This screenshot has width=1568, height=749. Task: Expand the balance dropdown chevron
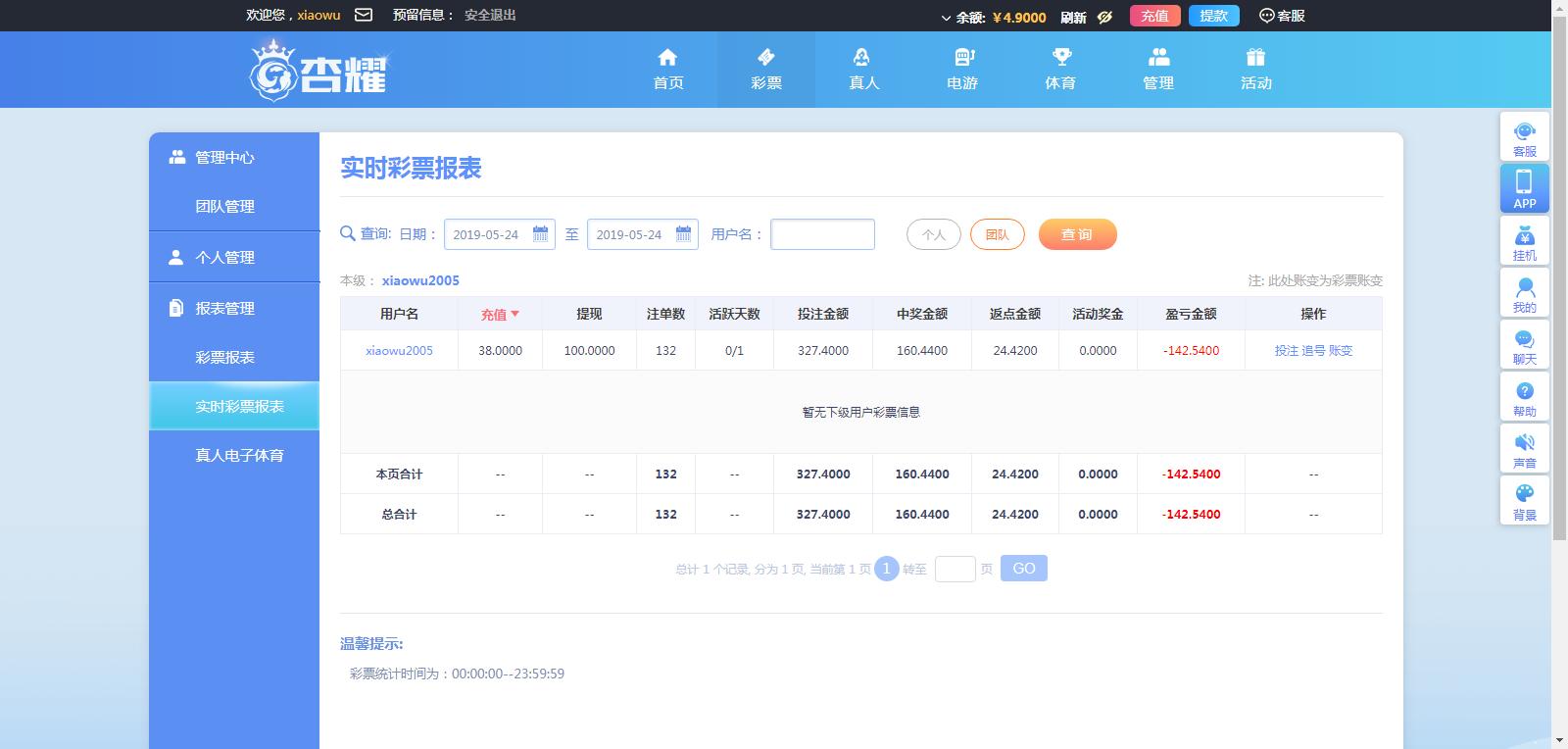tap(946, 18)
